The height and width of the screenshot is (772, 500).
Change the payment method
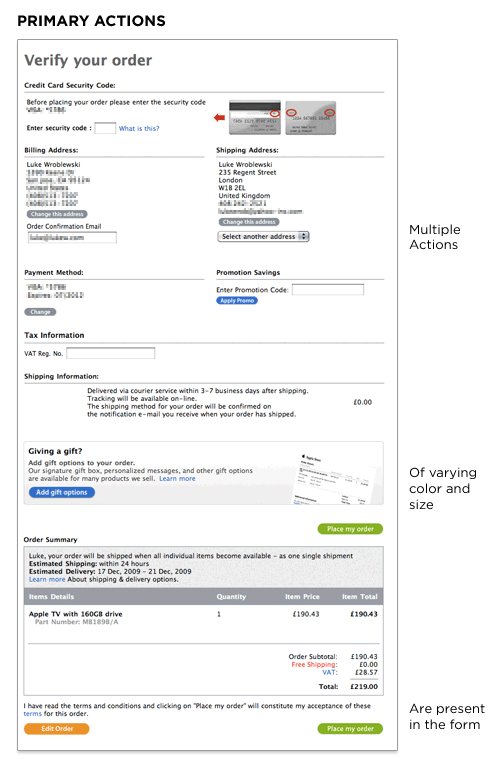click(40, 312)
